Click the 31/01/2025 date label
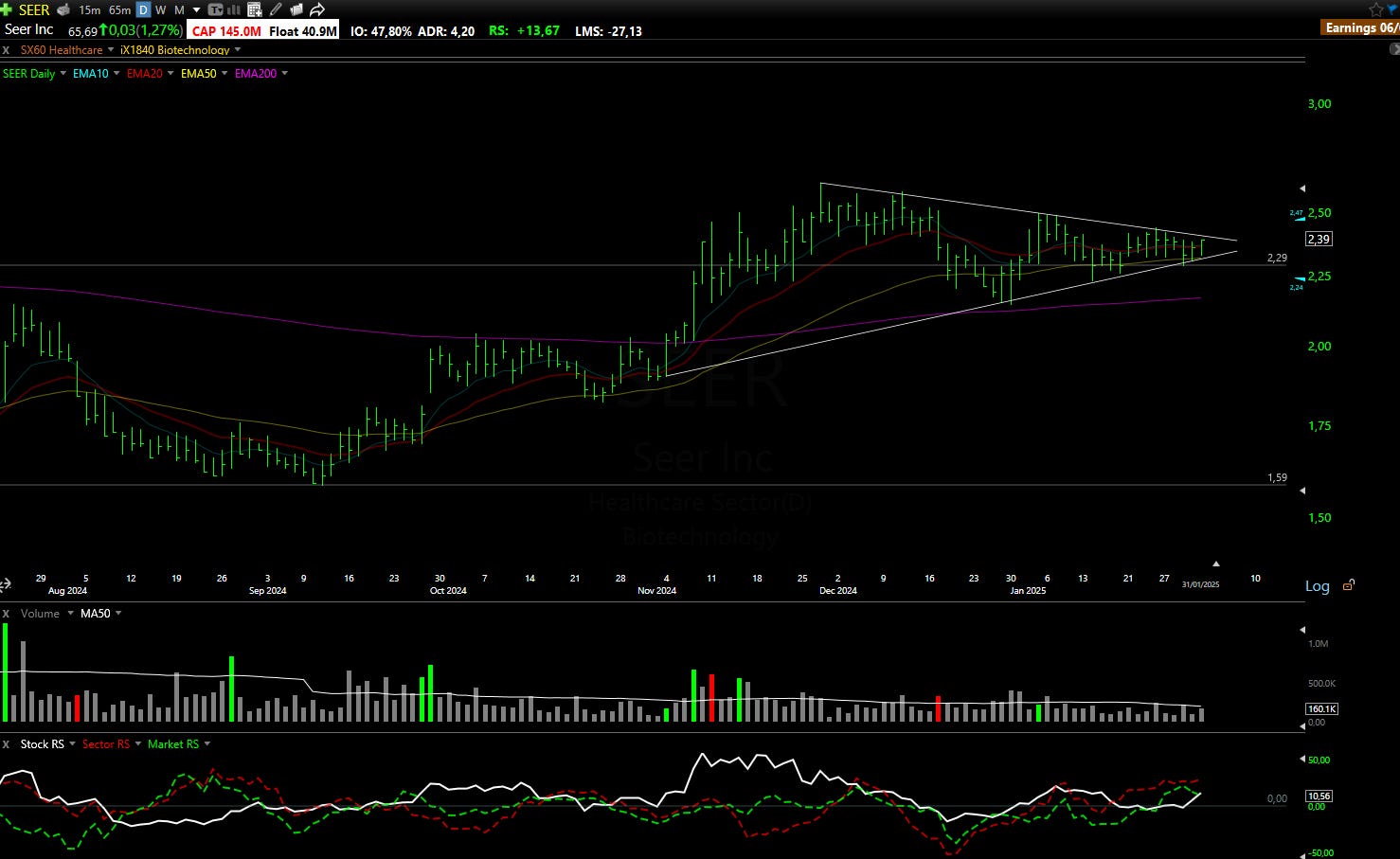Image resolution: width=1400 pixels, height=859 pixels. point(1200,584)
